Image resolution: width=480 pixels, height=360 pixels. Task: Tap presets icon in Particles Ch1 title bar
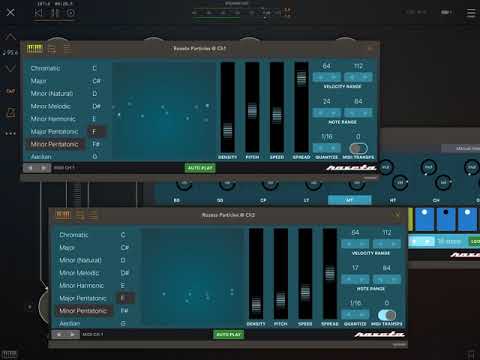pos(52,49)
